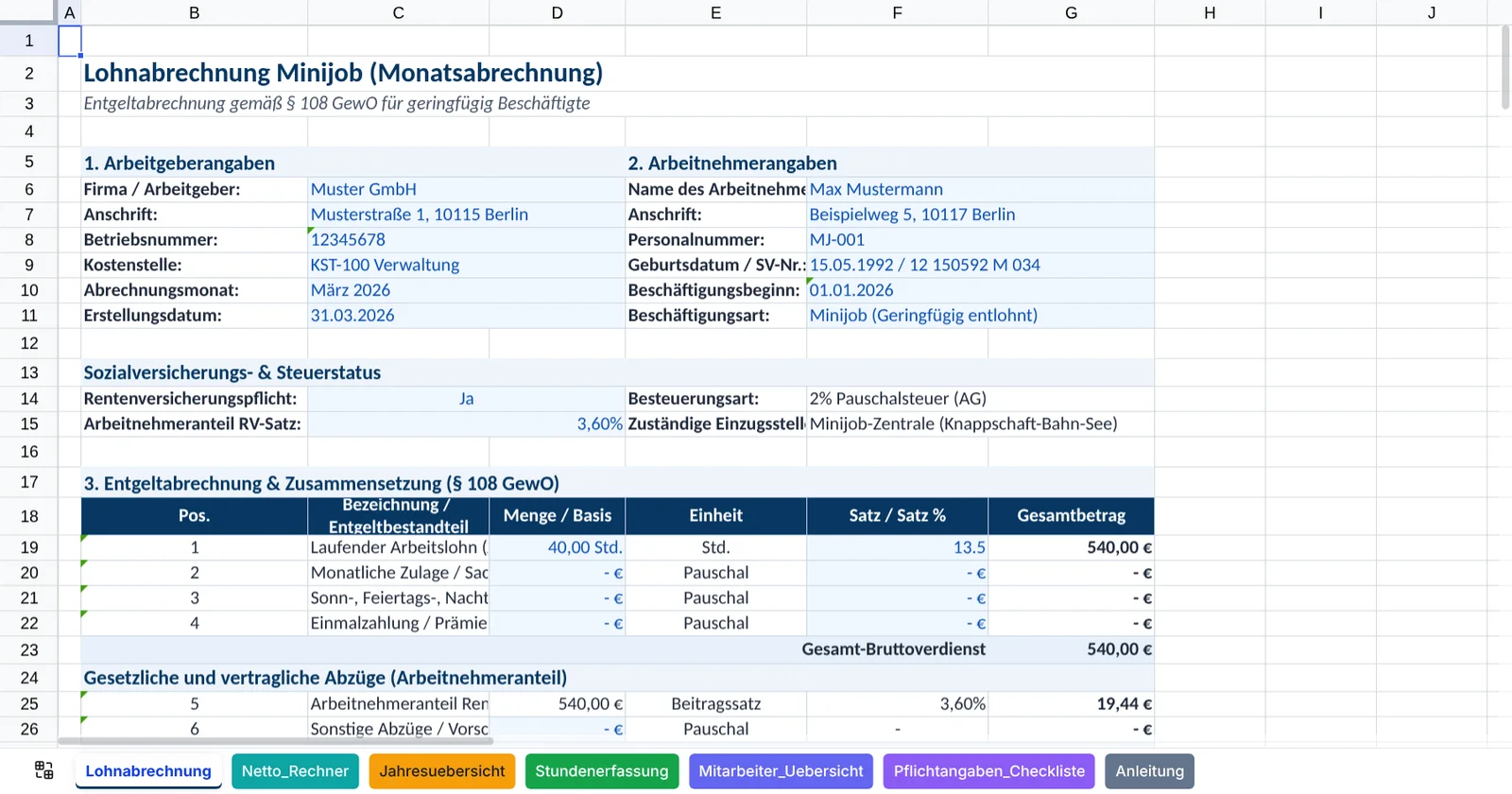1512x794 pixels.
Task: Click 'Gesamtbetrag' table header
Action: (x=1071, y=516)
